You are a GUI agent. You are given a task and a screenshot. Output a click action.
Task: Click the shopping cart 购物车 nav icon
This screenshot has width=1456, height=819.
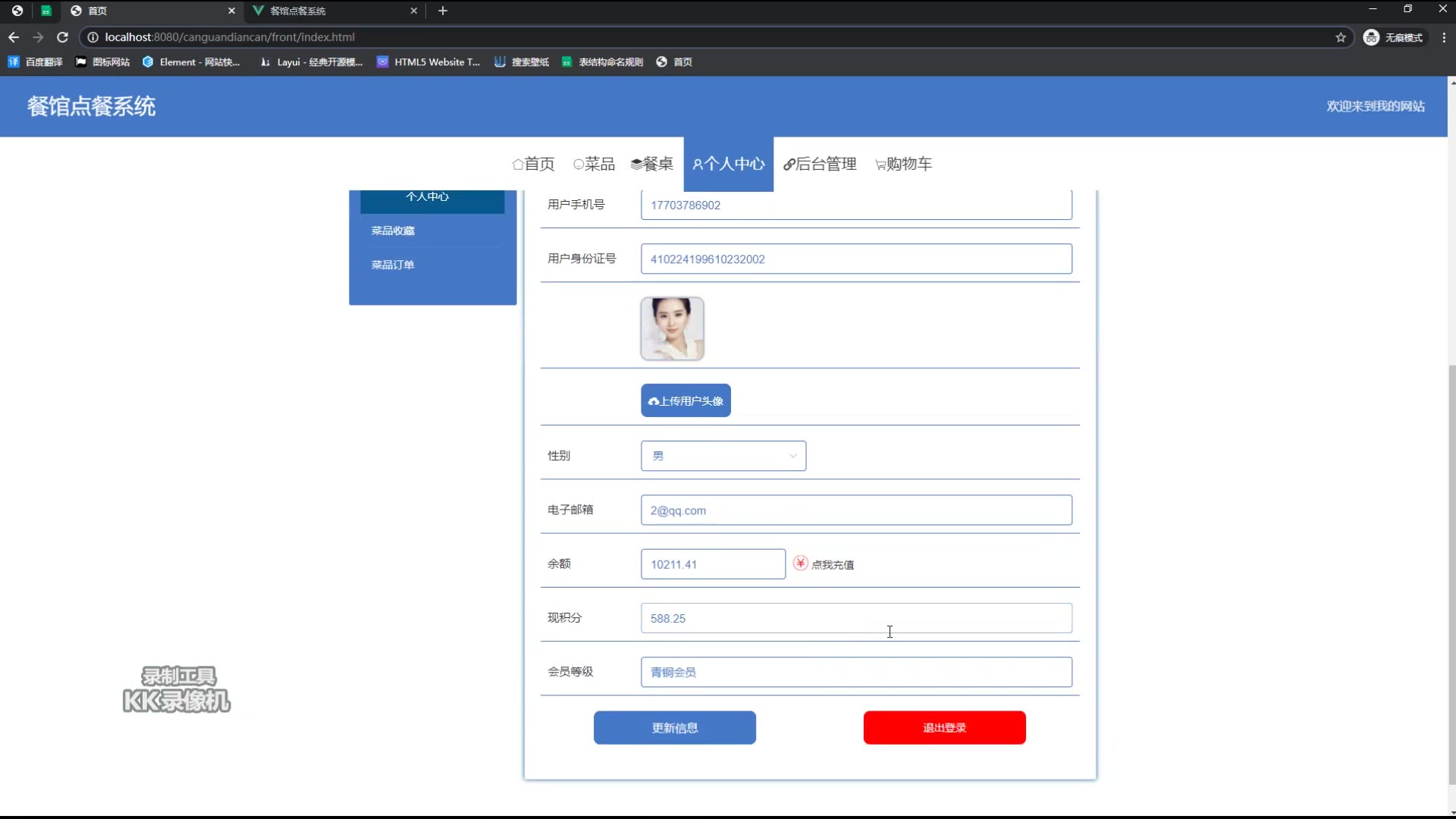880,165
